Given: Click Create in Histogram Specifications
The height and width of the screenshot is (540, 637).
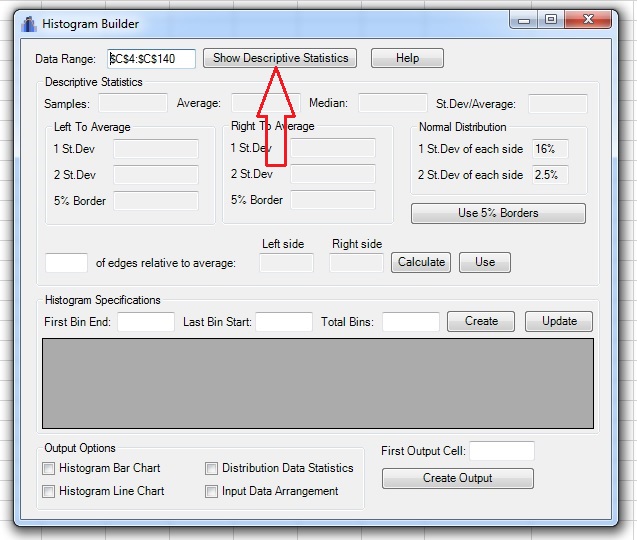Looking at the screenshot, I should tap(481, 321).
